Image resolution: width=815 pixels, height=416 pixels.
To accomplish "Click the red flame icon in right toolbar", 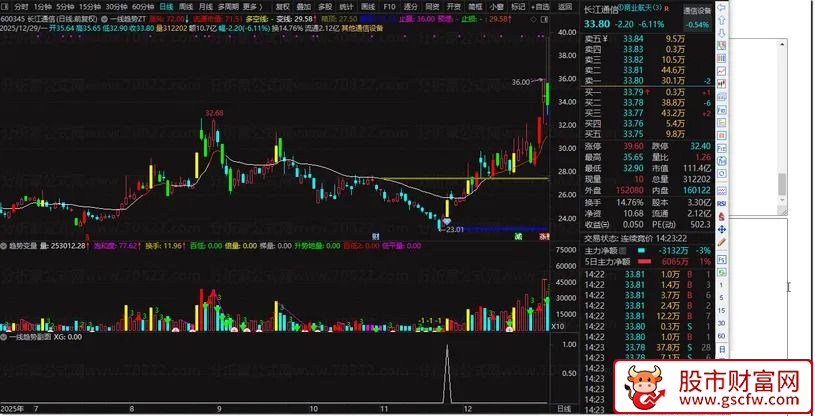I will [722, 216].
